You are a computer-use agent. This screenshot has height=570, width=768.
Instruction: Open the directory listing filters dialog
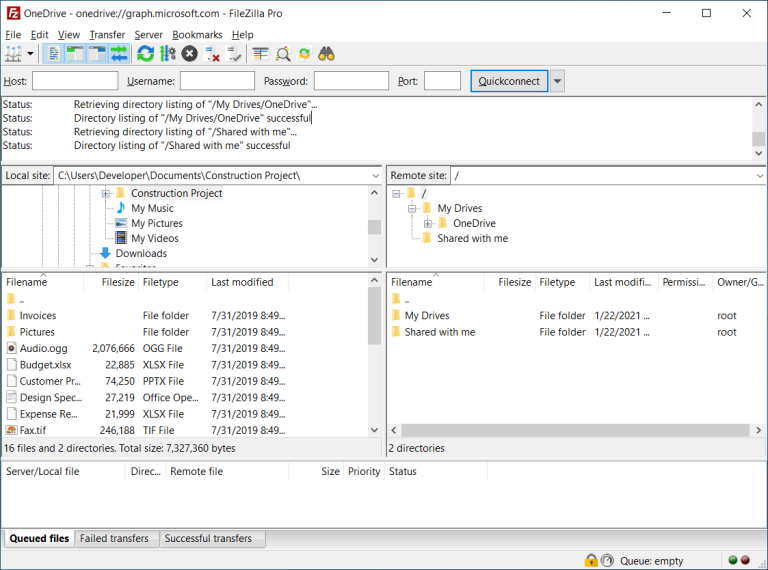coord(261,54)
